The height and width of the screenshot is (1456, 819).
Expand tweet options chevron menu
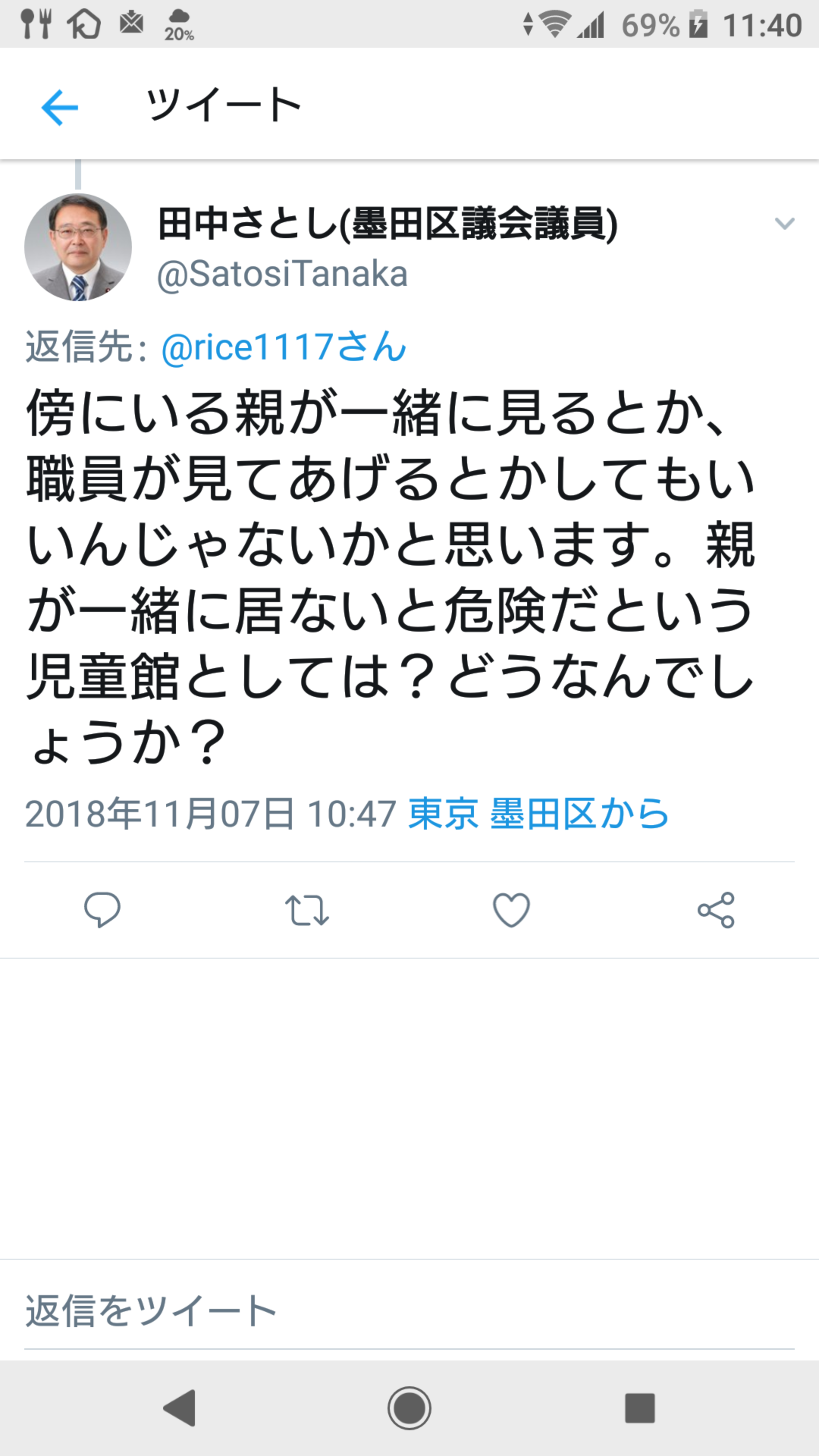(784, 224)
